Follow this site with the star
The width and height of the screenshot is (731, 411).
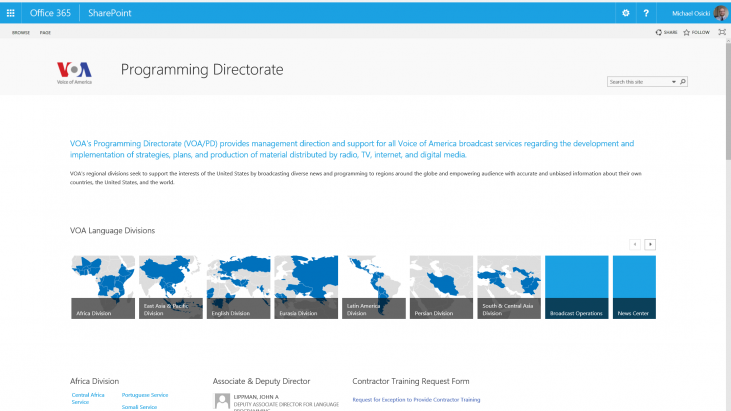[697, 32]
